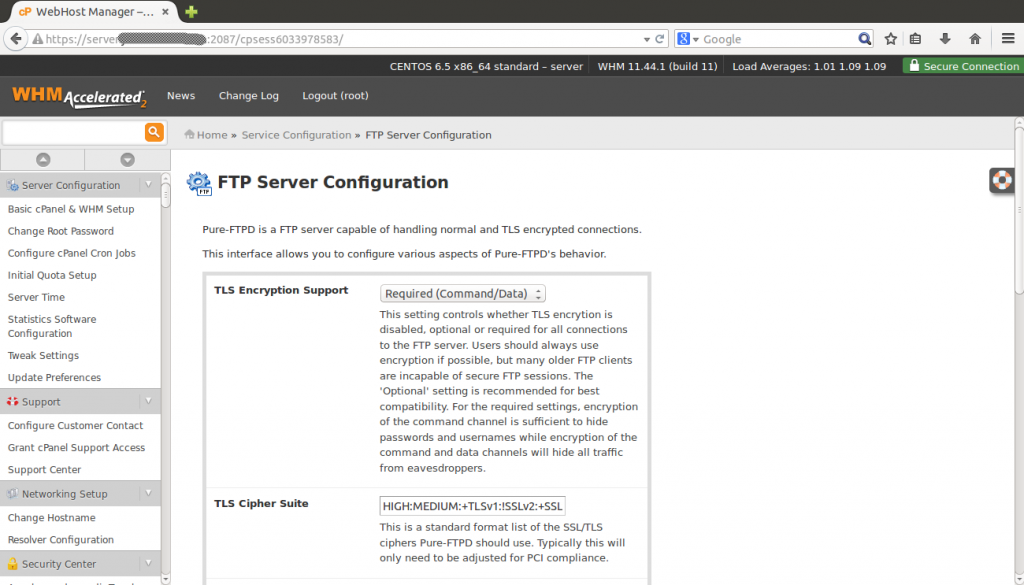
Task: Click the lifebuoy help icon
Action: (x=1001, y=180)
